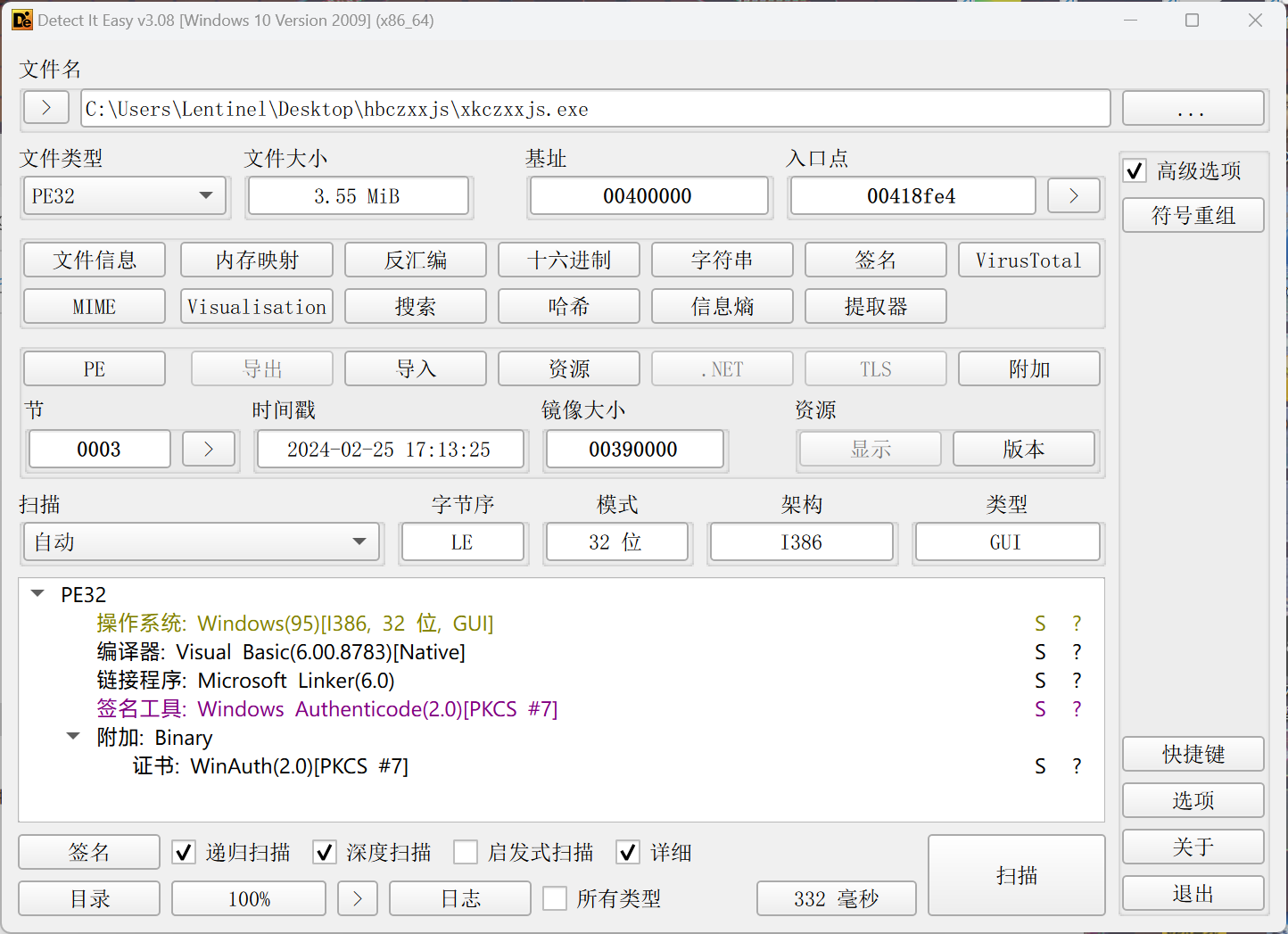This screenshot has height=934, width=1288.
Task: Click question mark on 操作系统 row
Action: coord(1077,624)
